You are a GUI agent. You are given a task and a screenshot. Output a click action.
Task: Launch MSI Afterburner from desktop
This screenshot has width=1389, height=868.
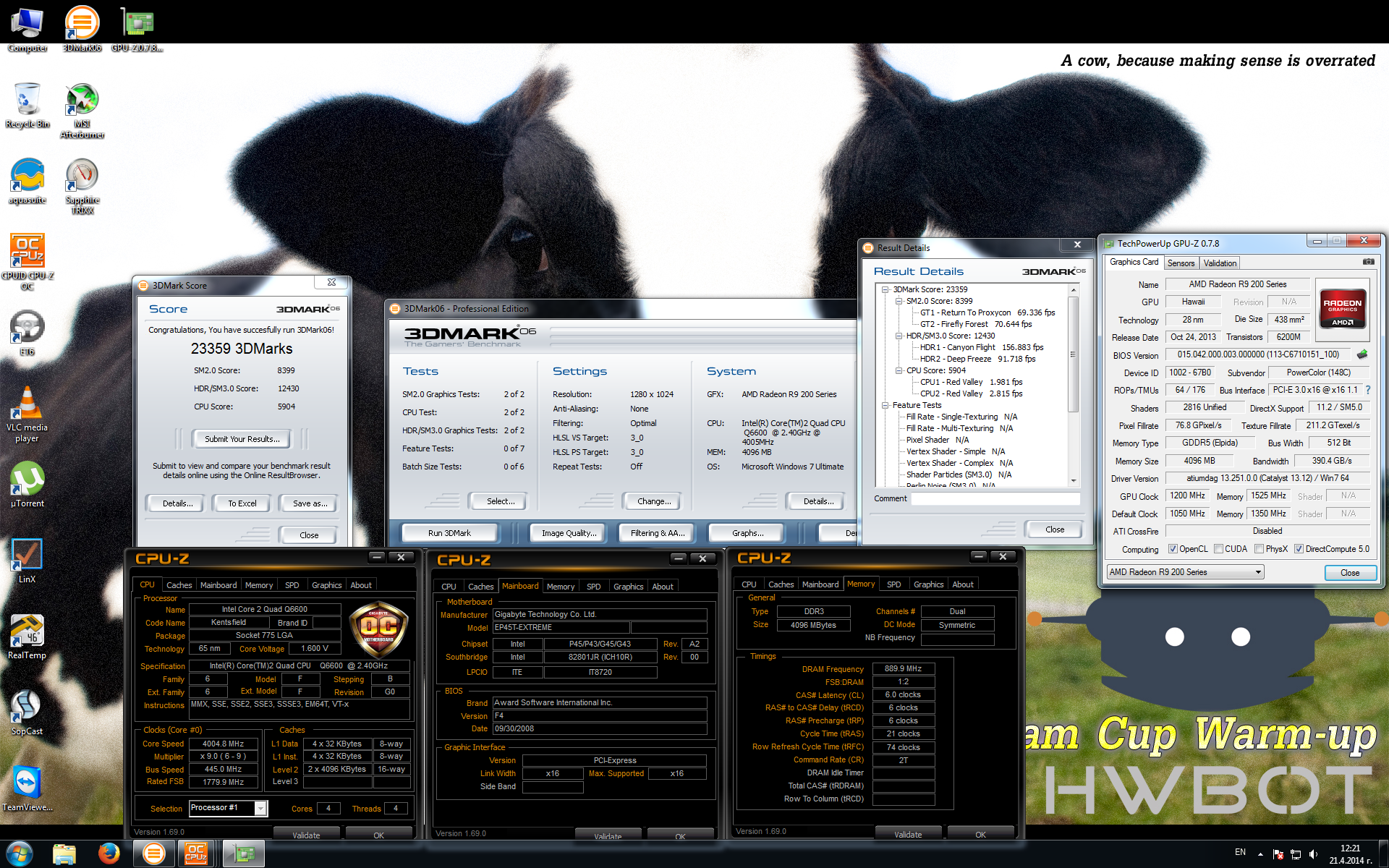tap(82, 111)
